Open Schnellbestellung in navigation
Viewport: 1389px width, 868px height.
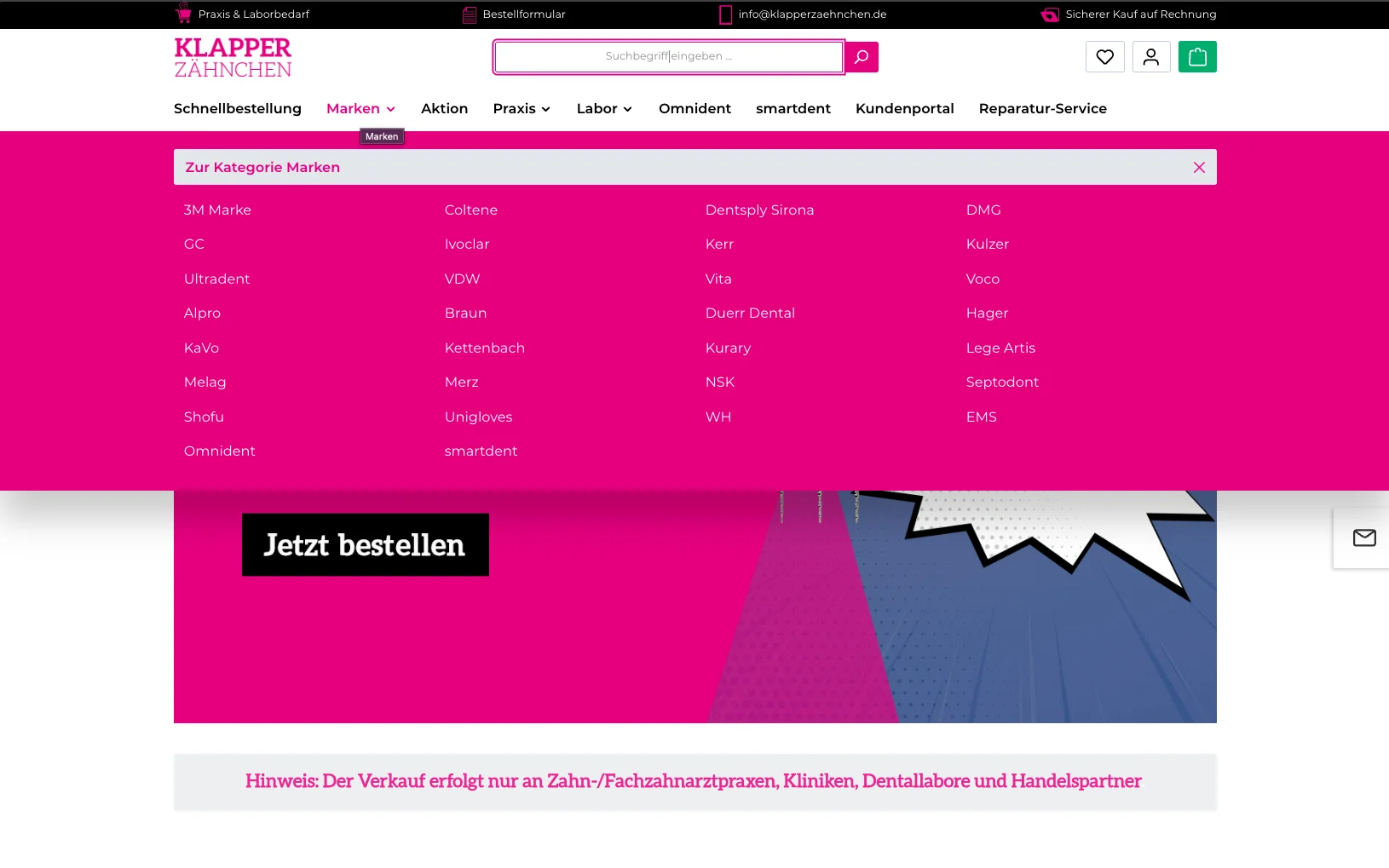pos(238,108)
